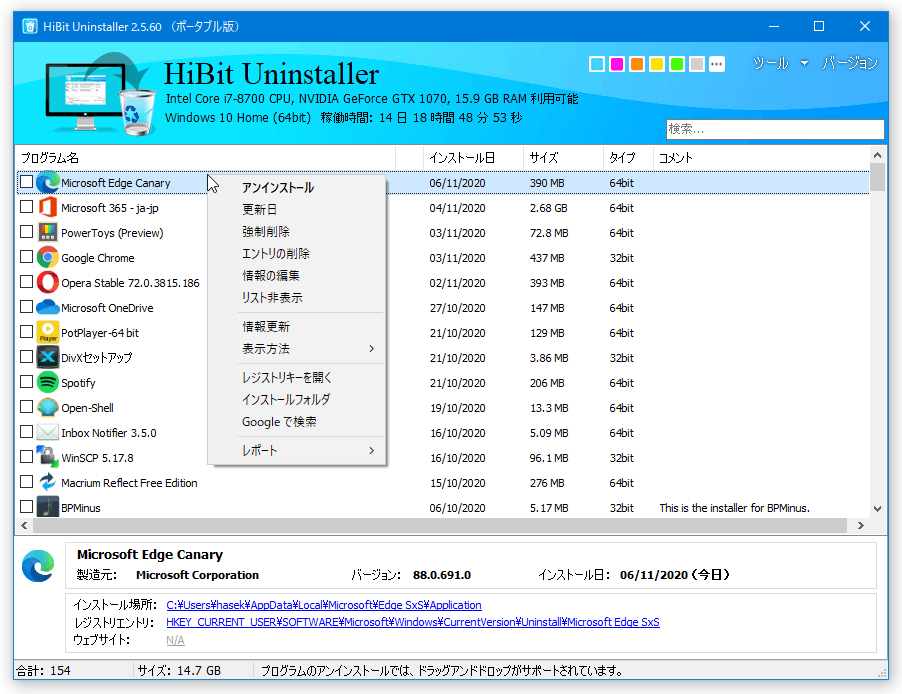Image resolution: width=902 pixels, height=694 pixels.
Task: Check the Google Chrome checkbox
Action: pyautogui.click(x=26, y=257)
